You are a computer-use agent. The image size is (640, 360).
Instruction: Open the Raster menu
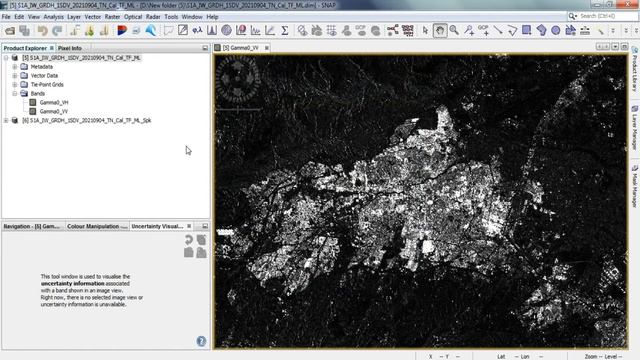tap(112, 17)
